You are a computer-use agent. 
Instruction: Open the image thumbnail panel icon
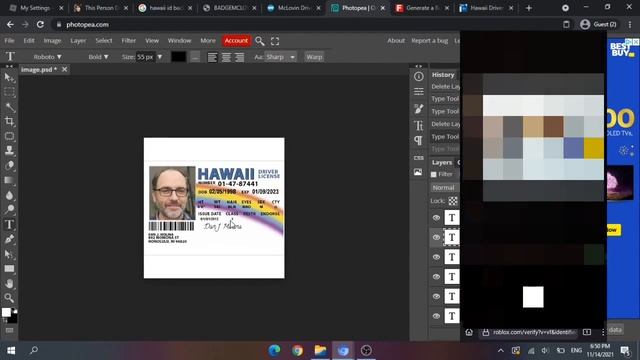418,172
